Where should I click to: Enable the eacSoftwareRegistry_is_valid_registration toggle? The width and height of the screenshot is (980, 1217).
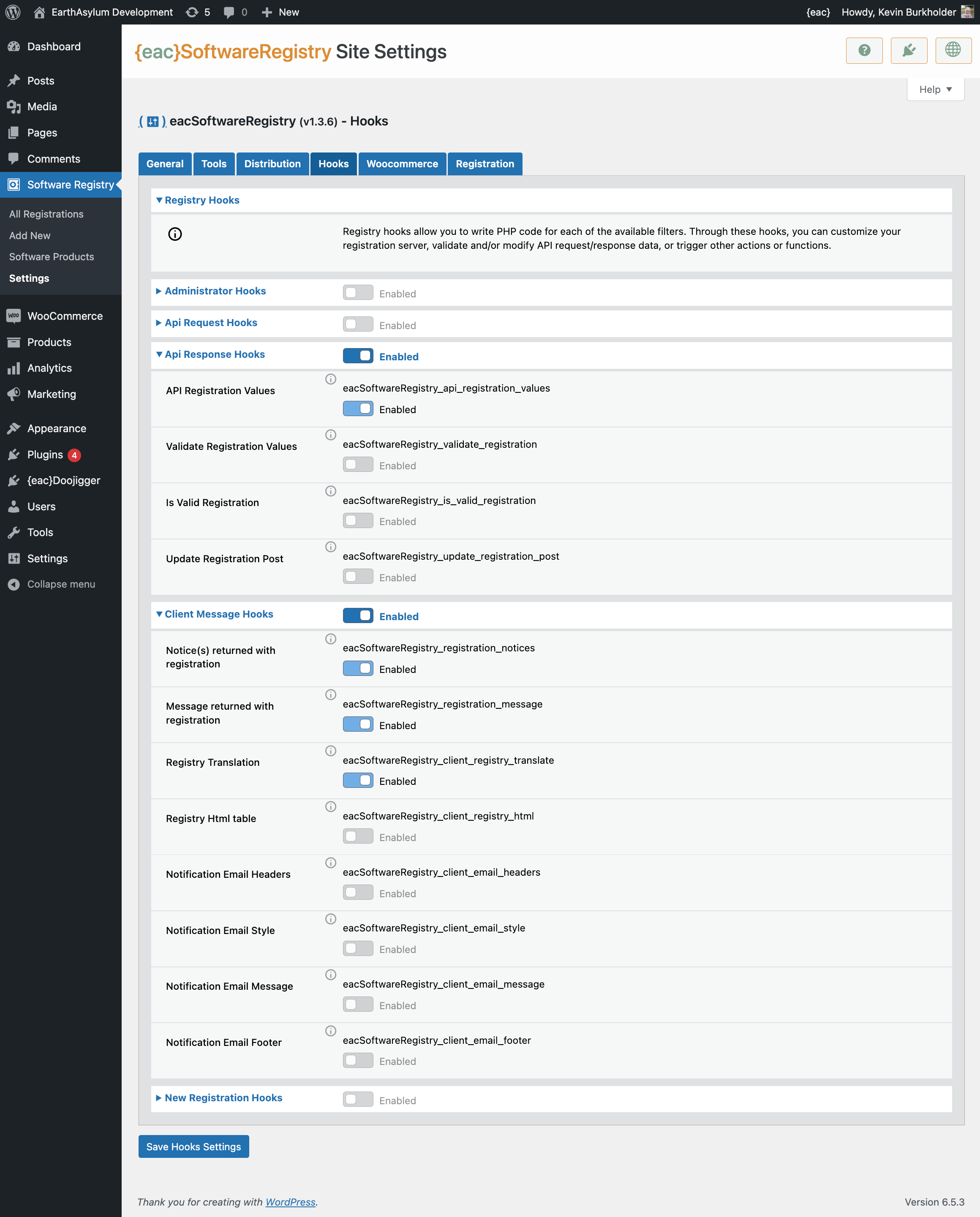coord(358,520)
